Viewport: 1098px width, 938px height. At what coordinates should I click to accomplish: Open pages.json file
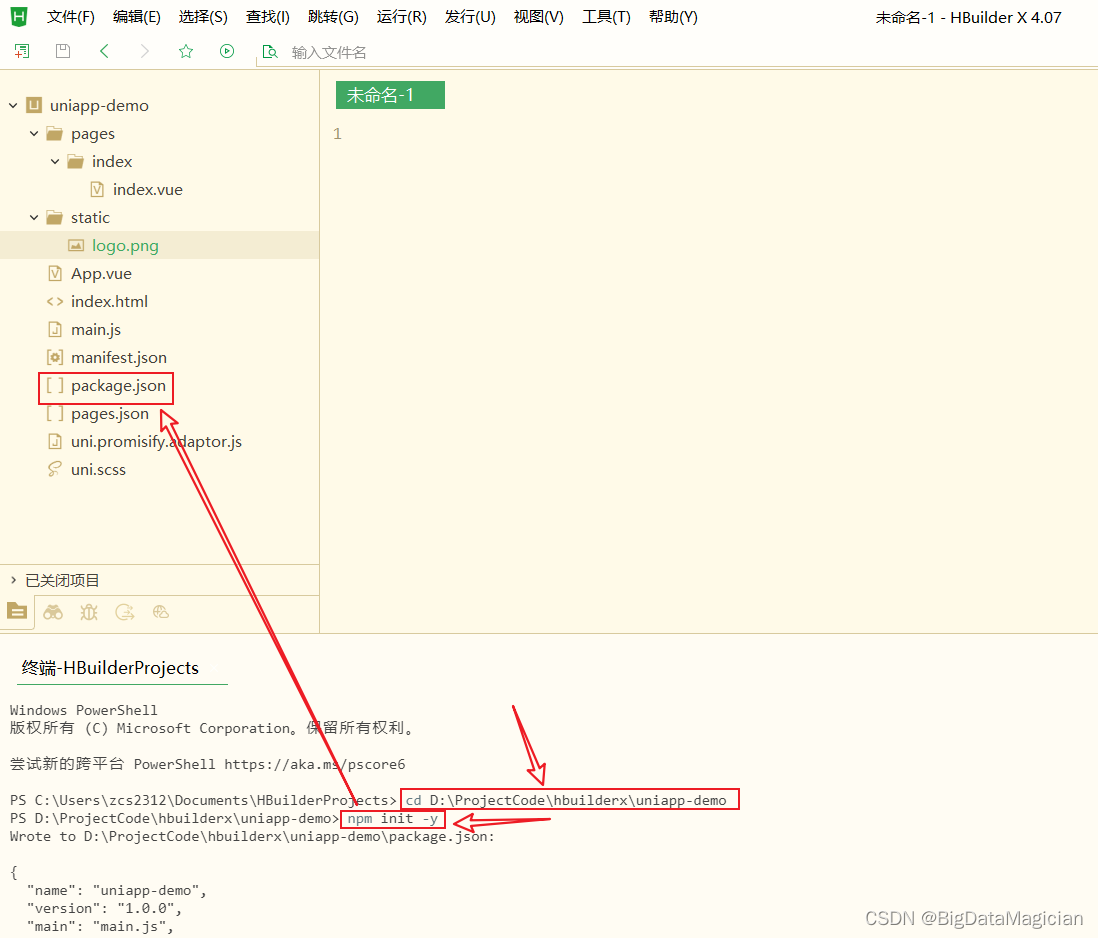point(110,414)
